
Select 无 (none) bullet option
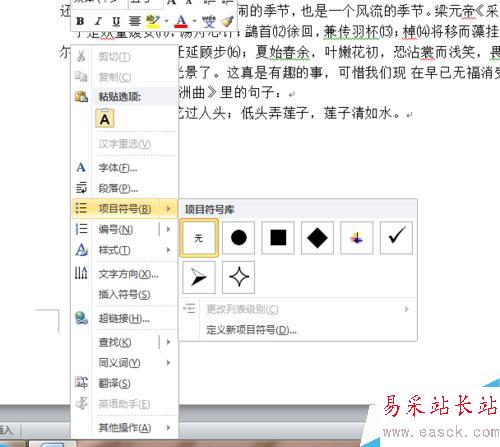199,238
